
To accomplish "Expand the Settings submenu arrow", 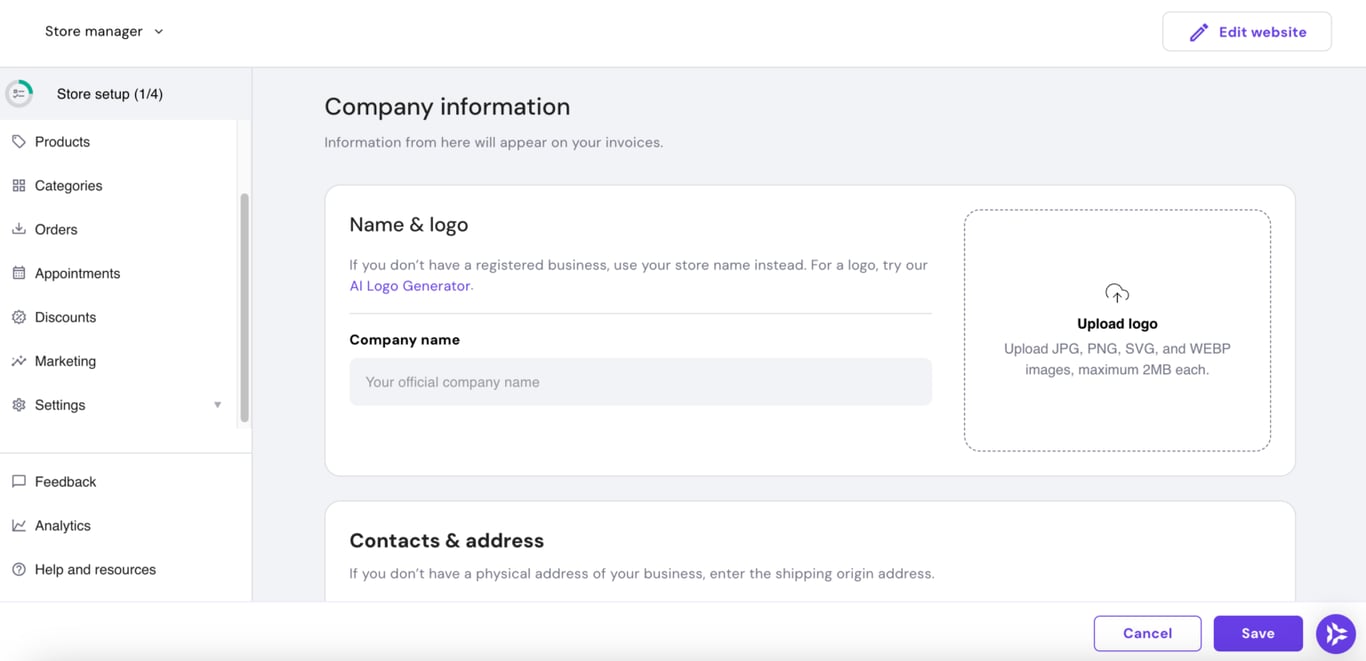I will coord(218,405).
